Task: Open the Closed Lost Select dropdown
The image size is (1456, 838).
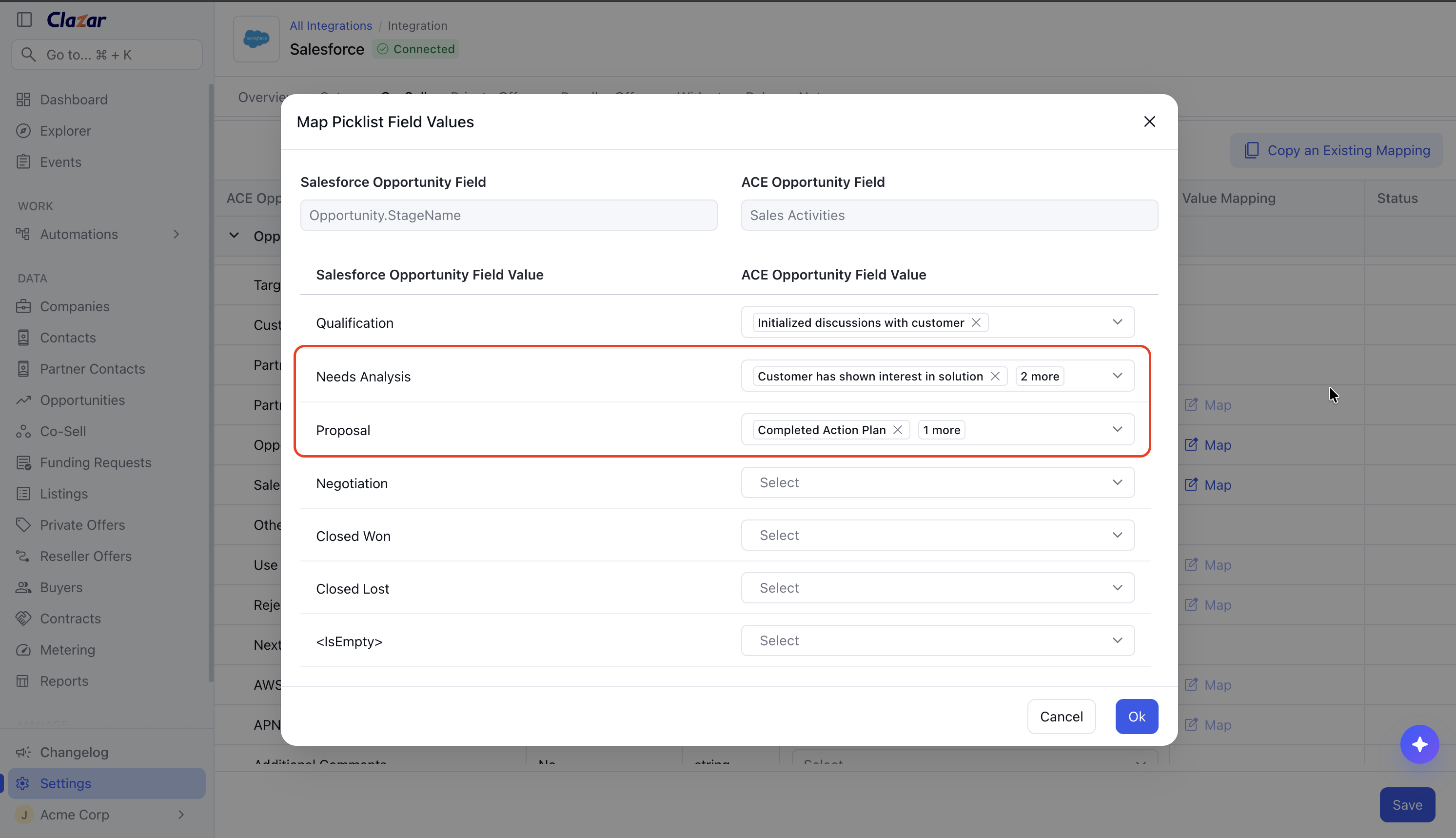Action: pyautogui.click(x=938, y=588)
